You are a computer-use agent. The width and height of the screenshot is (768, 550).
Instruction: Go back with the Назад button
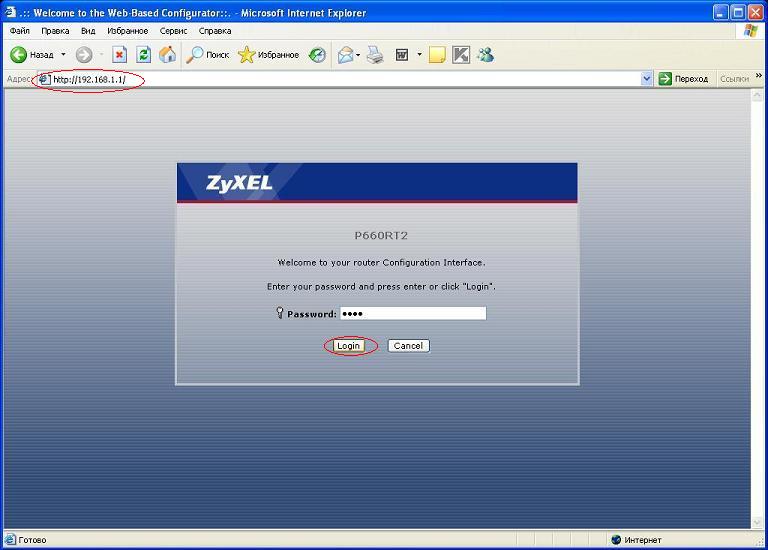click(x=32, y=54)
